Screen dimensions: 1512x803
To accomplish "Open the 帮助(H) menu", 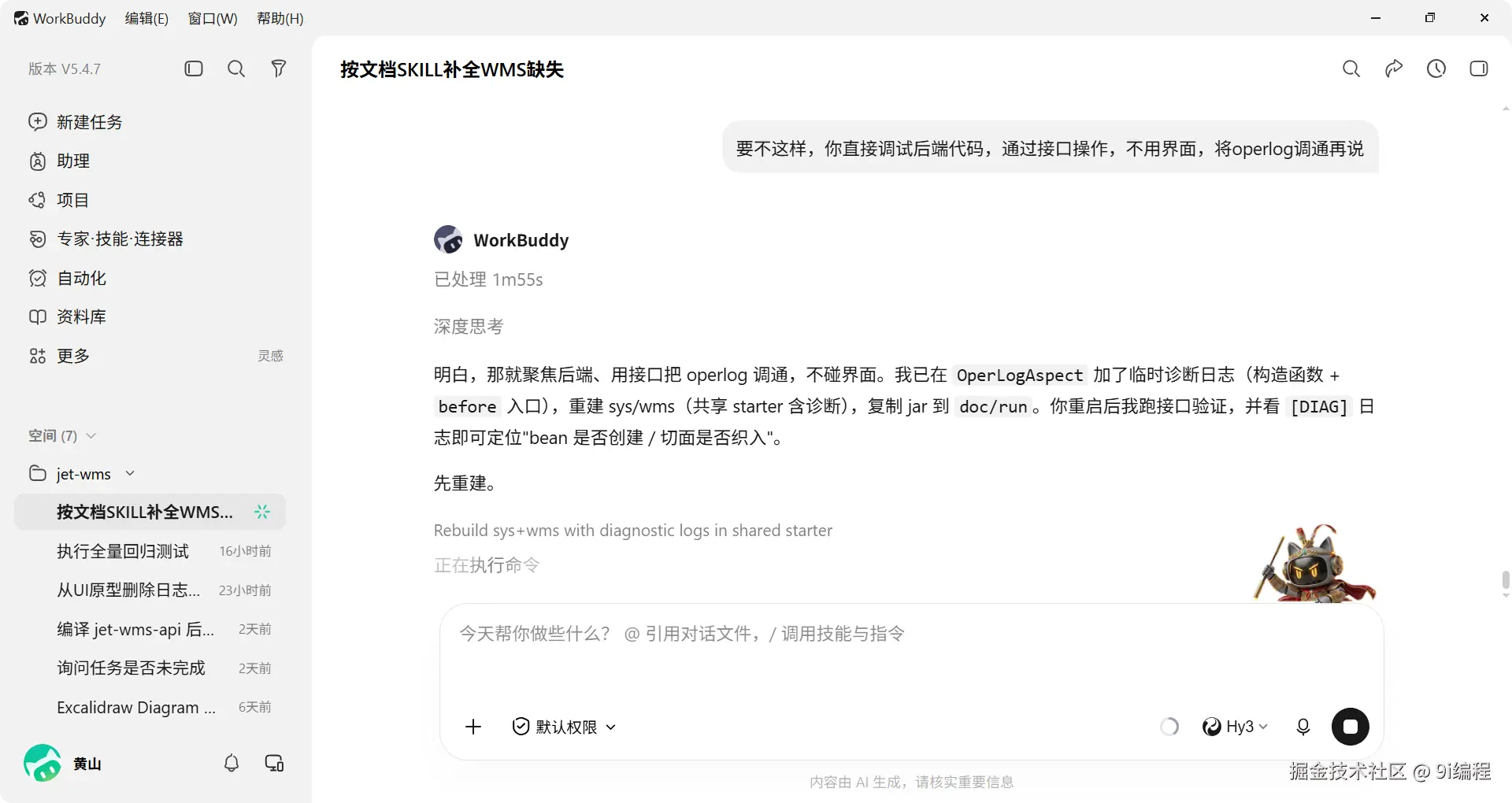I will click(x=280, y=18).
